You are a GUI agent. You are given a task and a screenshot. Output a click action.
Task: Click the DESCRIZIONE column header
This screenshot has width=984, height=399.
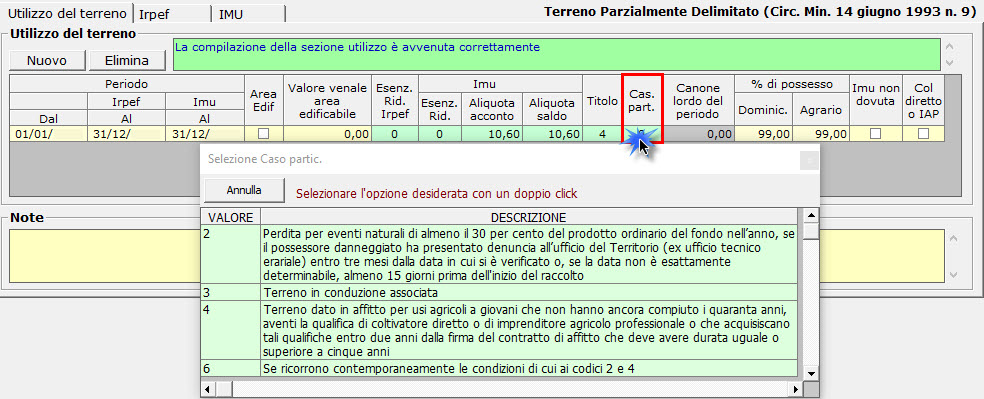(528, 218)
